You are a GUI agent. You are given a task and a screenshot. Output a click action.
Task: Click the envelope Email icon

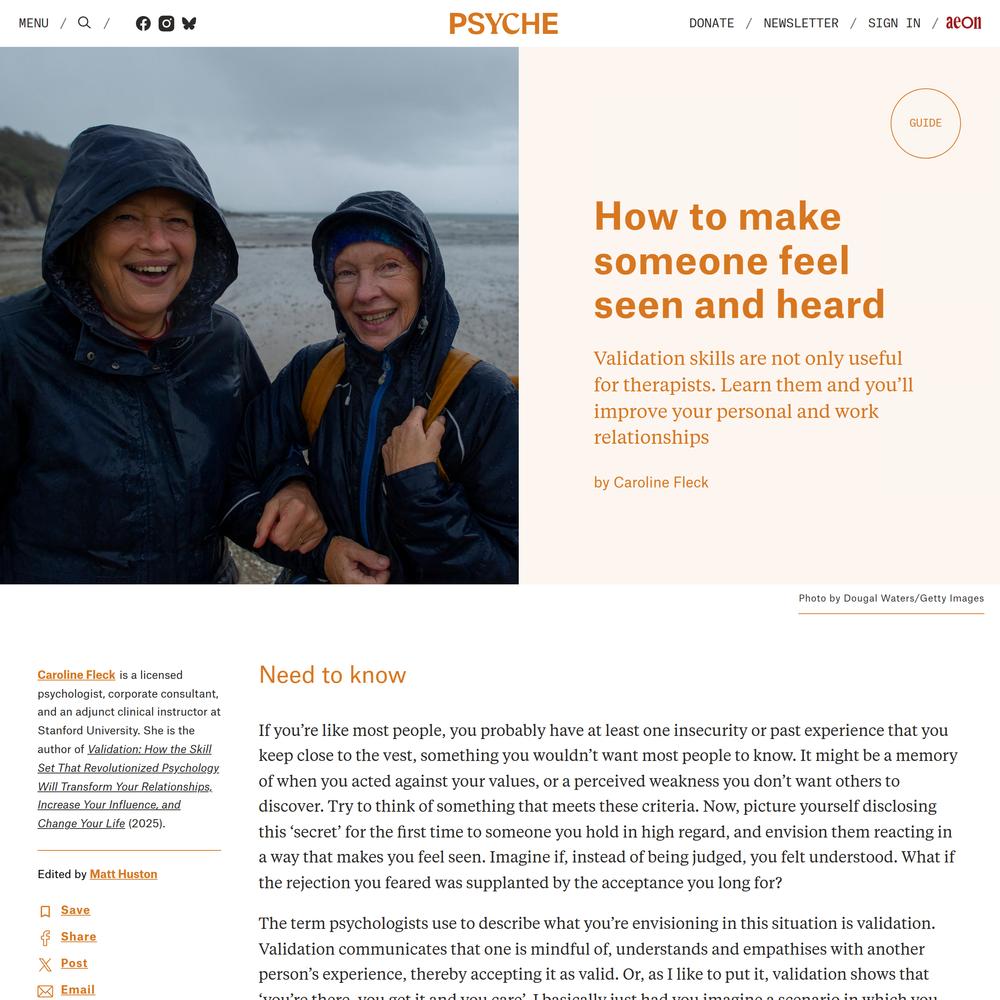pos(45,991)
